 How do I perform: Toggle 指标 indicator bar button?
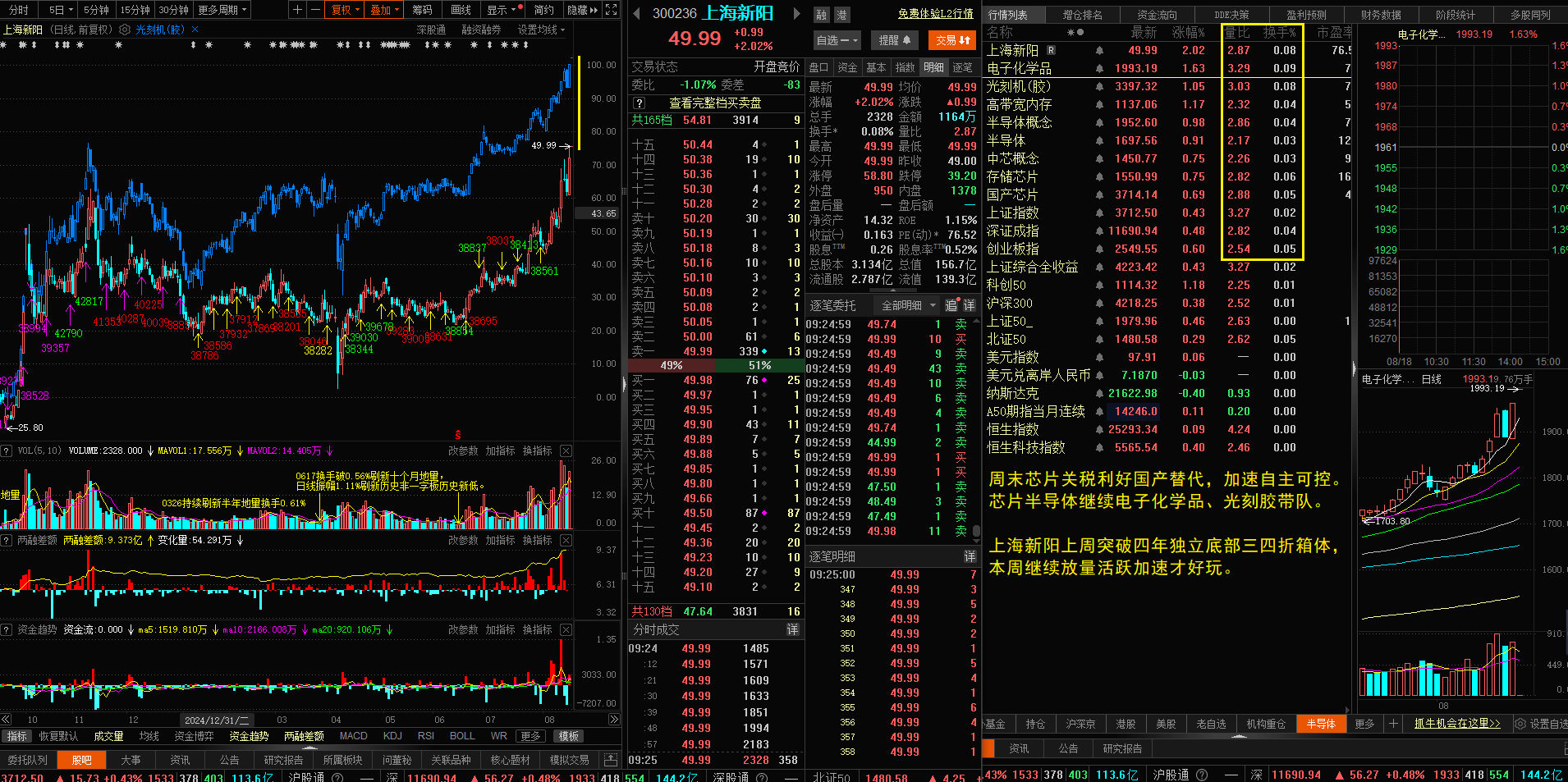[x=16, y=737]
